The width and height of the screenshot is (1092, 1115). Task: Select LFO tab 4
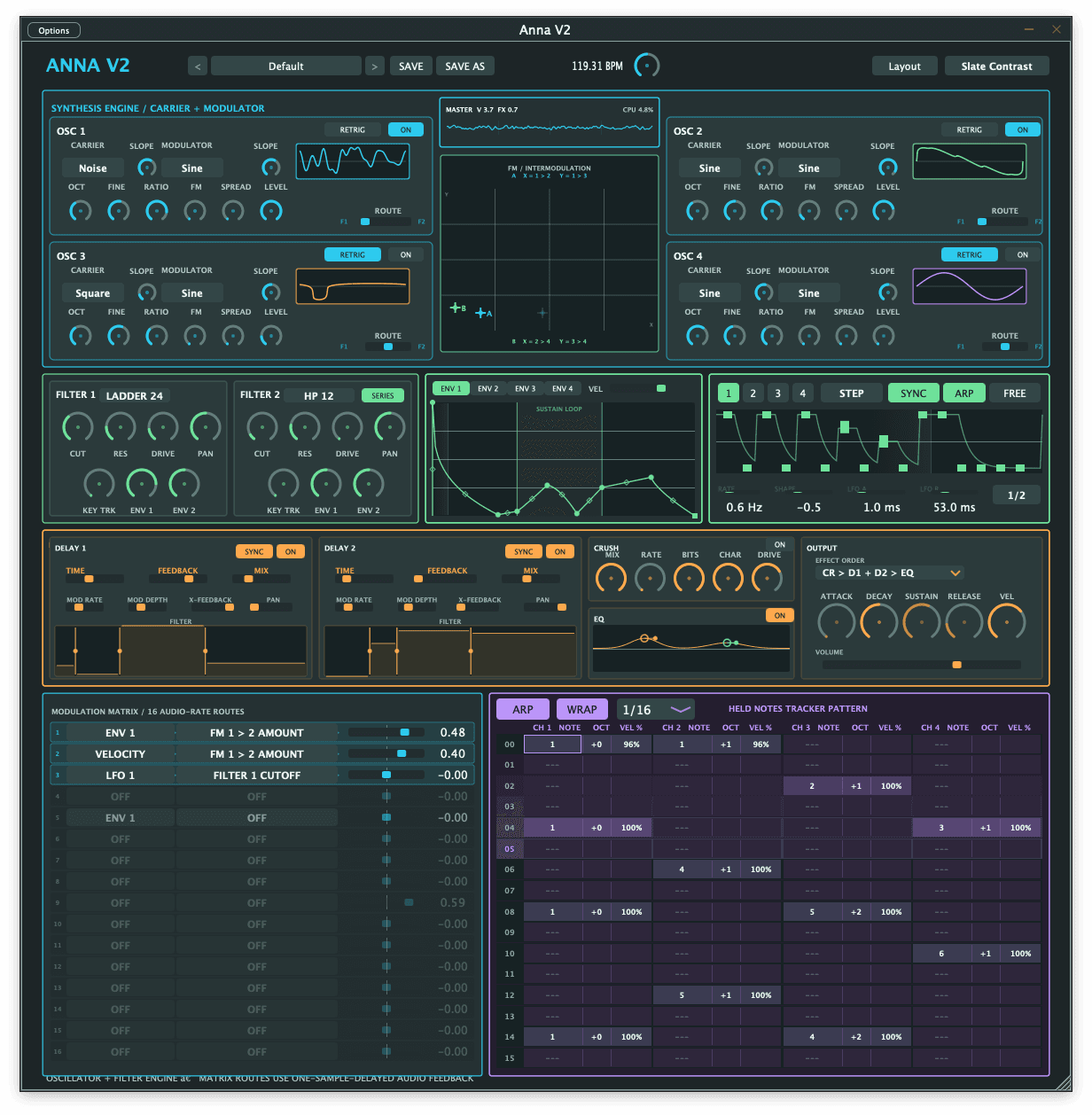click(803, 393)
